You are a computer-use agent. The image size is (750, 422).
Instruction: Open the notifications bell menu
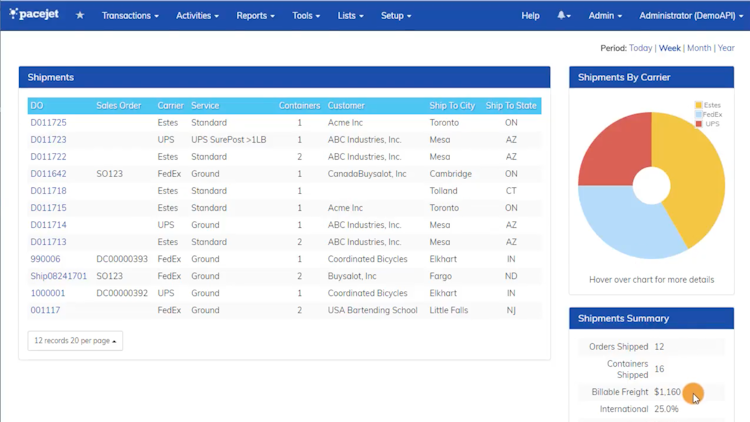(x=563, y=15)
